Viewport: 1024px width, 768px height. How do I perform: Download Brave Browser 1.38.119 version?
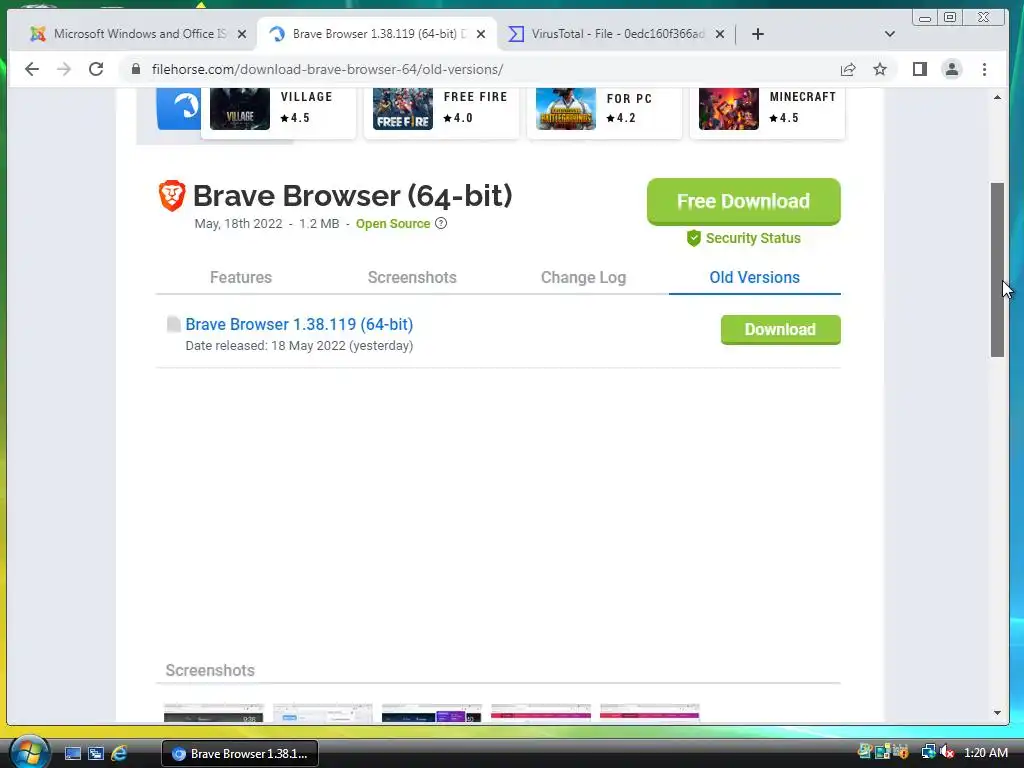point(780,330)
